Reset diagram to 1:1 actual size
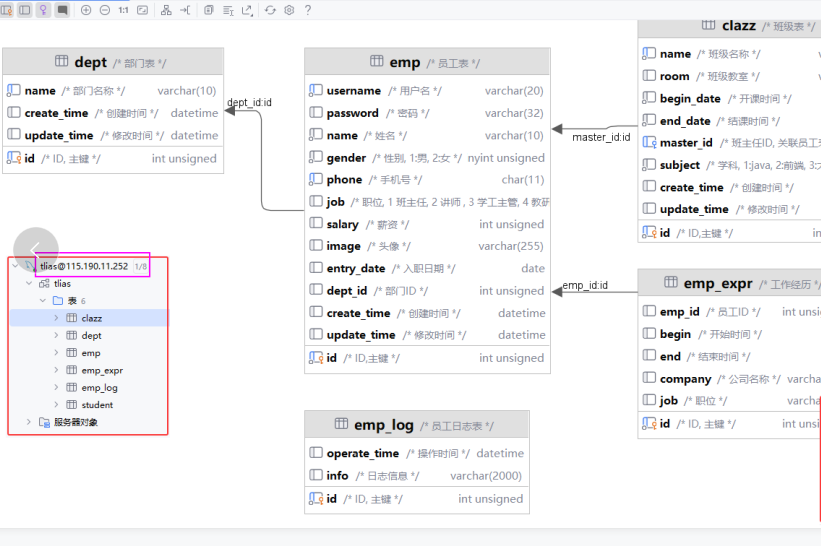 pos(123,10)
